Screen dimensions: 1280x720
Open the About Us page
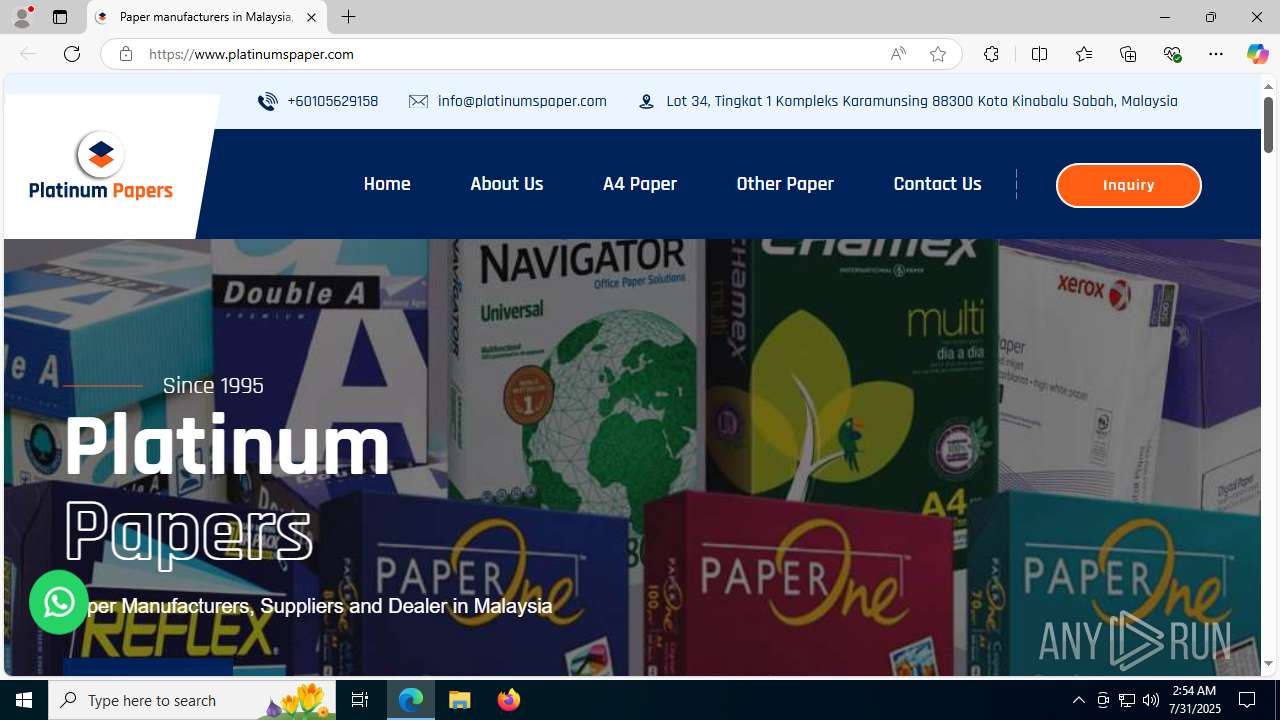(x=507, y=184)
